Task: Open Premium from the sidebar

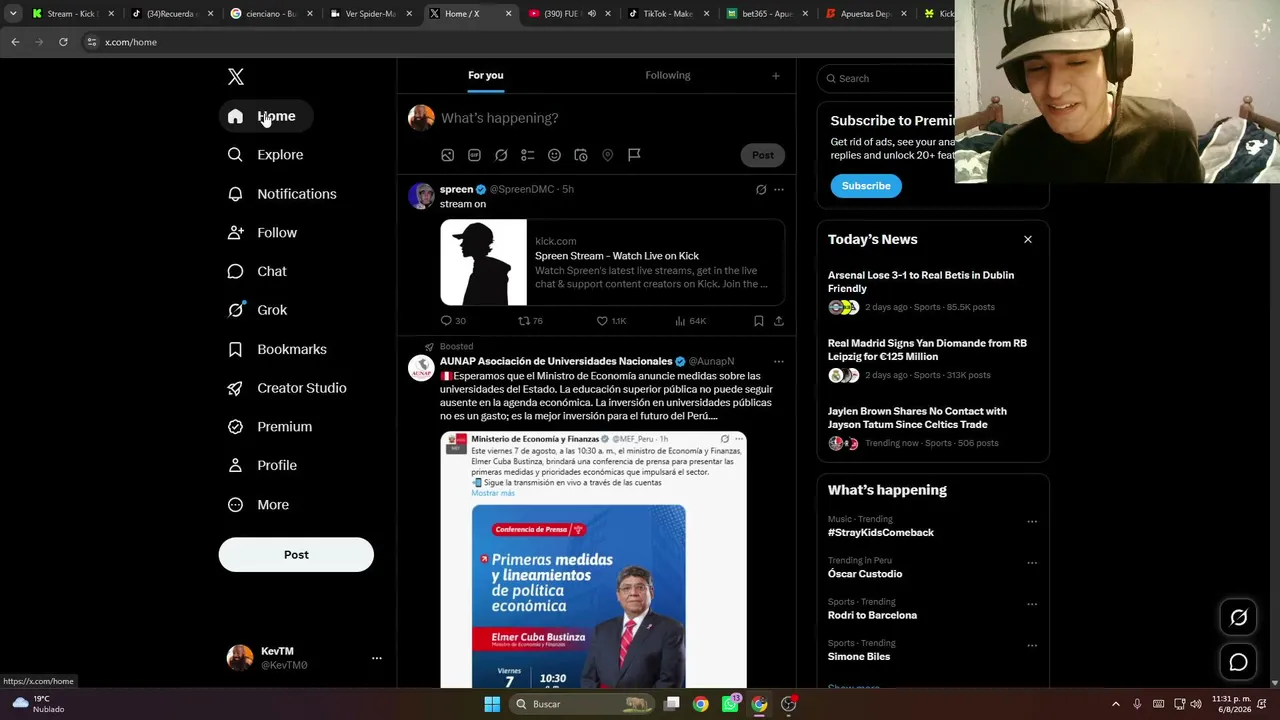Action: 270,427
